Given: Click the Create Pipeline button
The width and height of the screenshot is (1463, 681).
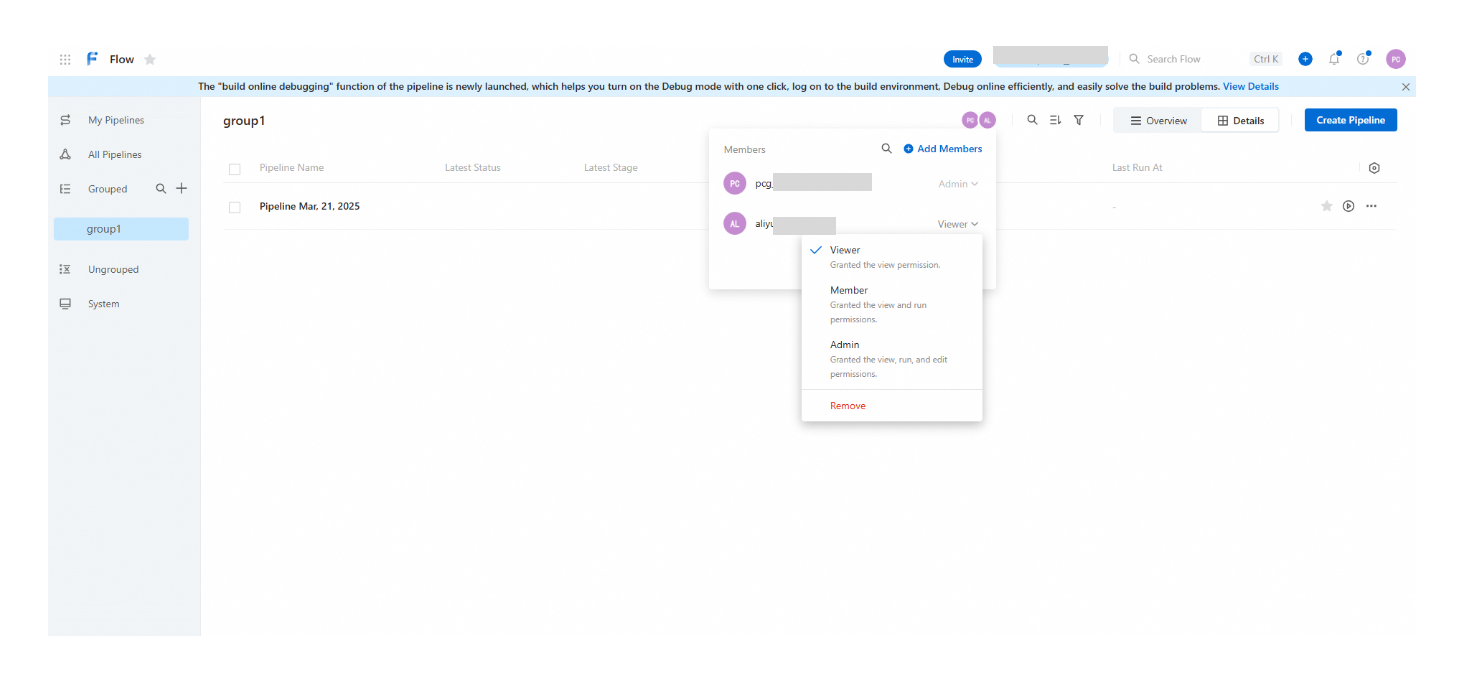Looking at the screenshot, I should point(1350,120).
